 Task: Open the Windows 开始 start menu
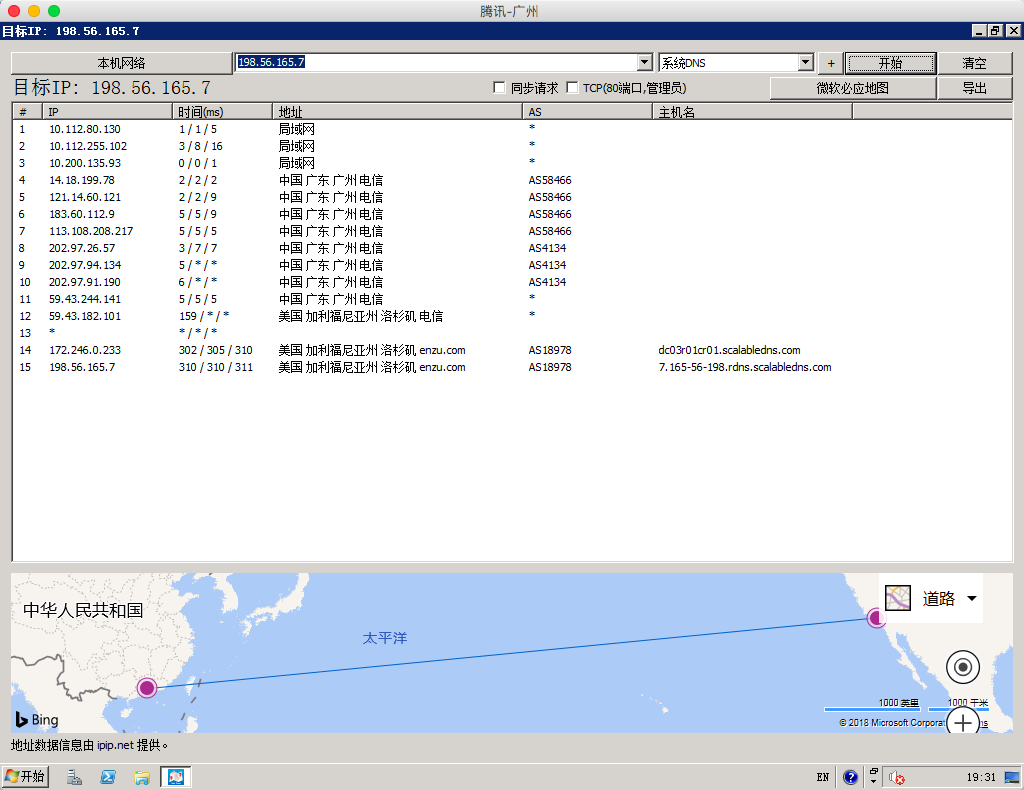point(25,776)
